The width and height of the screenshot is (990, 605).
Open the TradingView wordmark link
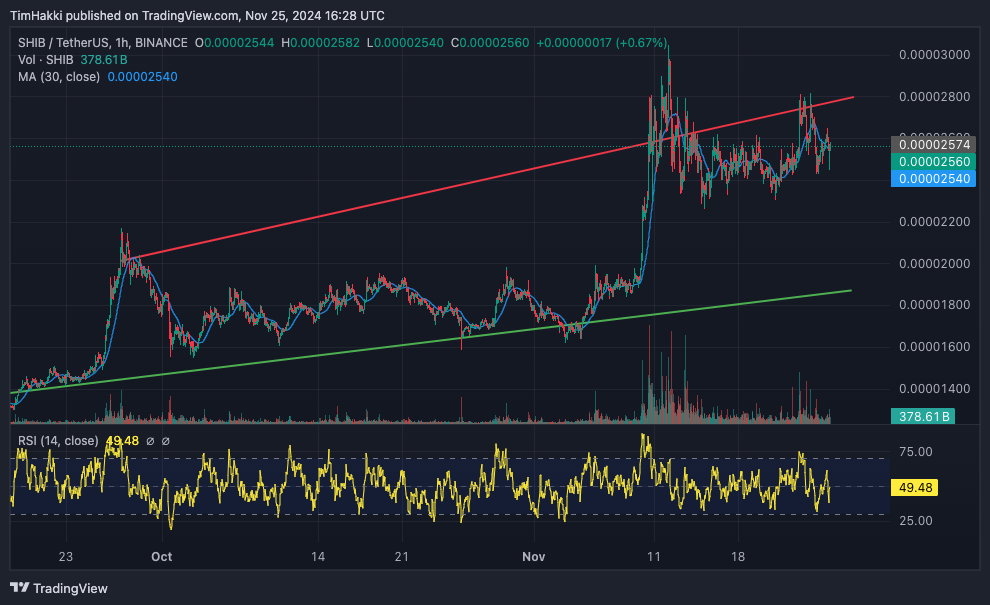[x=70, y=589]
